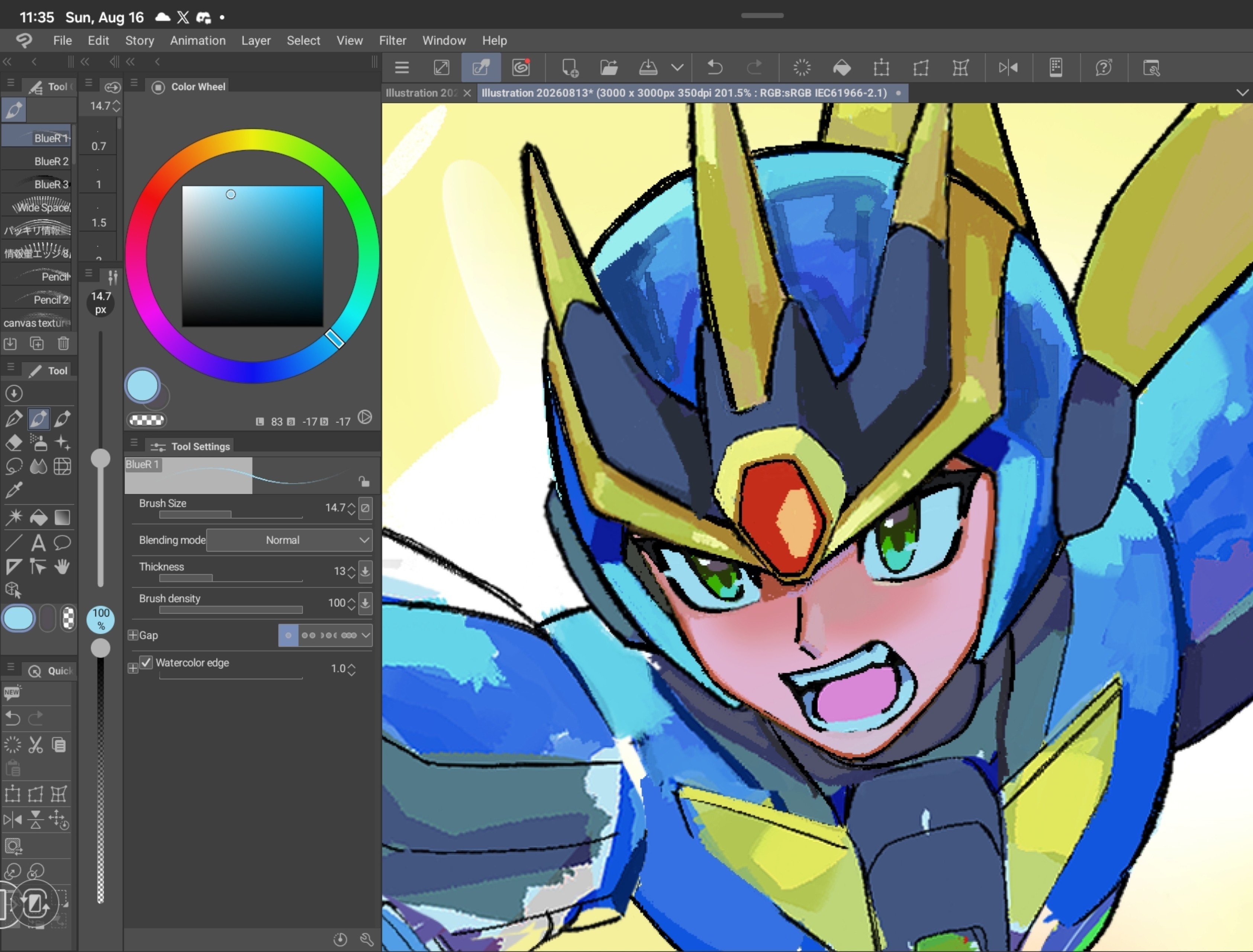The height and width of the screenshot is (952, 1253).
Task: Click the Fill bucket in command bar
Action: click(x=842, y=68)
